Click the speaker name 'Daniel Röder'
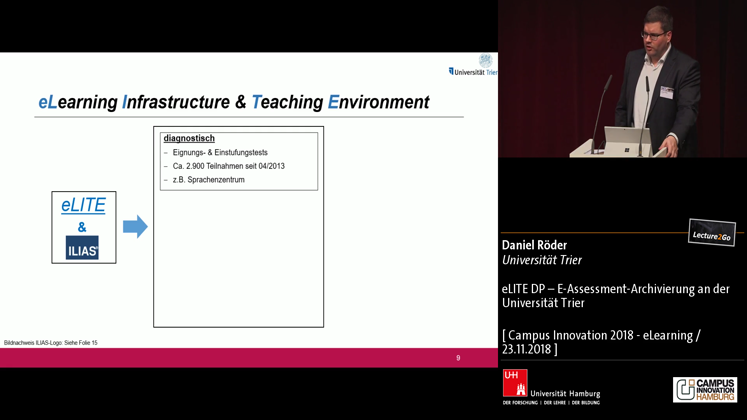747x420 pixels. 535,245
